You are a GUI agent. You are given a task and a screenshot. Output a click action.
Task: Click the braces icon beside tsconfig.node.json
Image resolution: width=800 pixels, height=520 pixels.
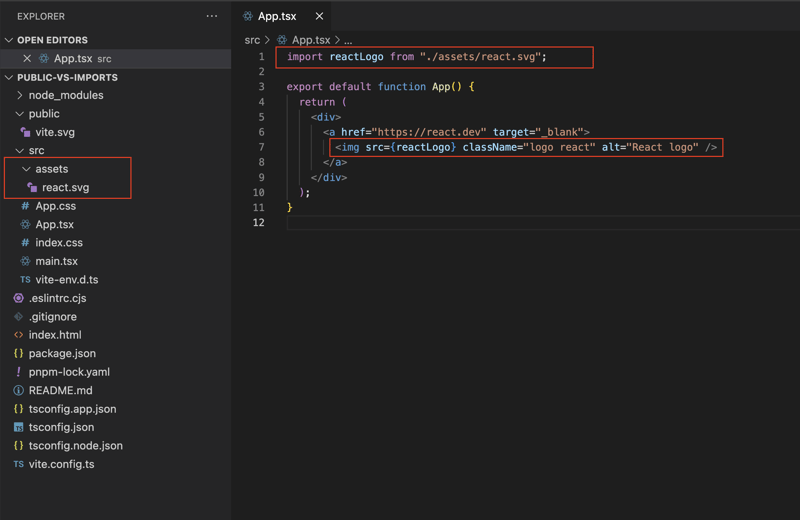click(18, 445)
